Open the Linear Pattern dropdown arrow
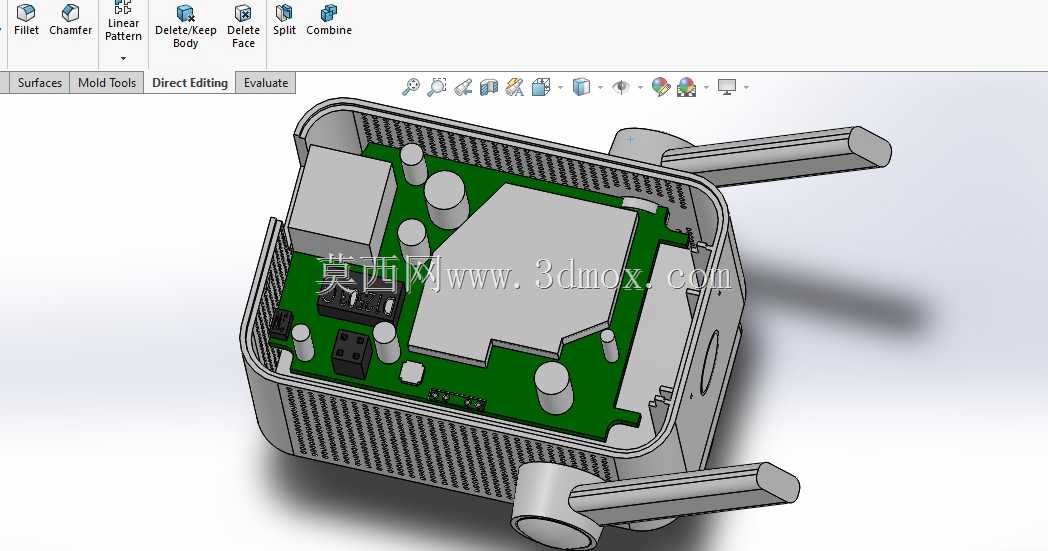This screenshot has height=551, width=1048. [x=123, y=58]
